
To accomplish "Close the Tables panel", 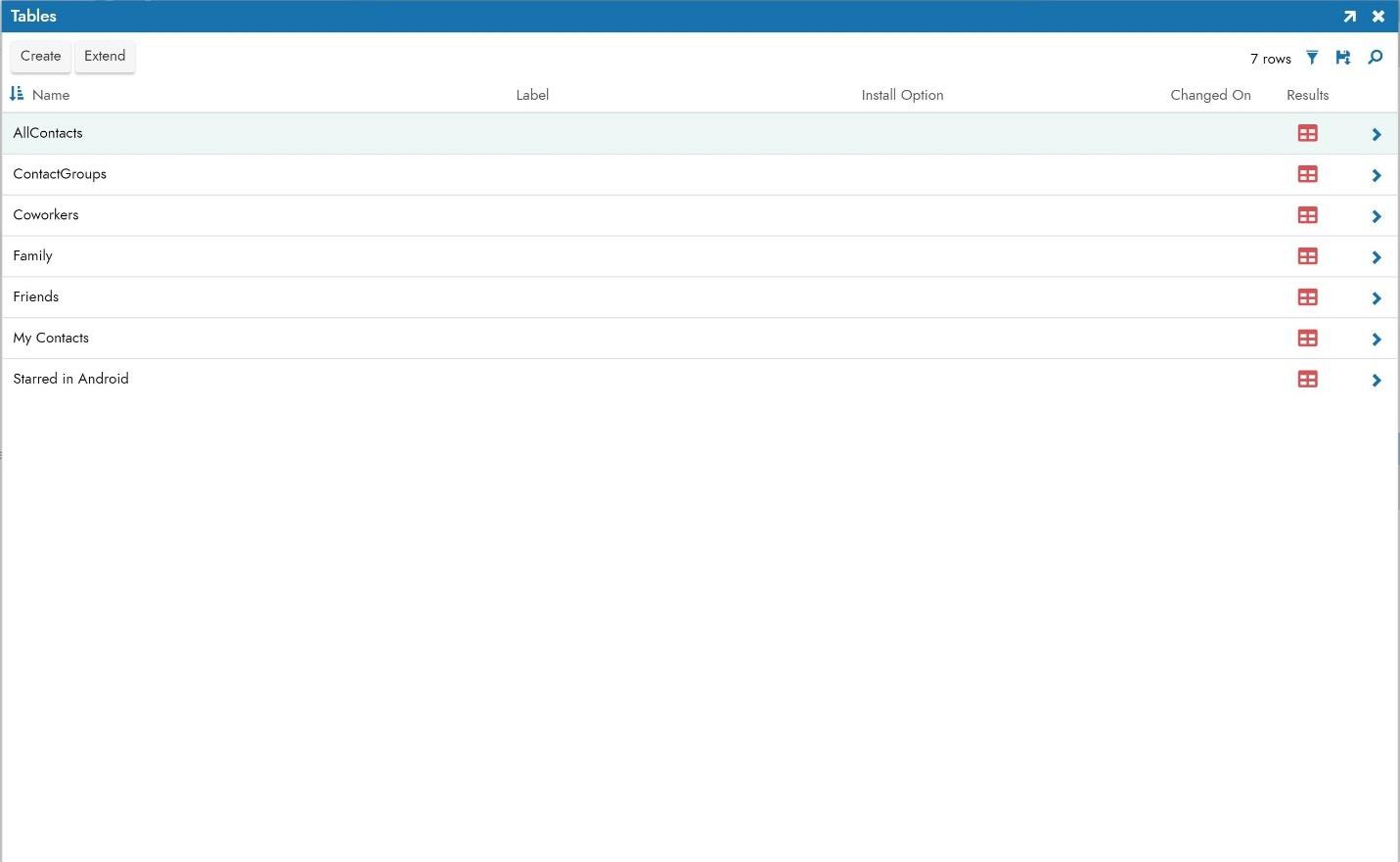I will click(x=1378, y=17).
